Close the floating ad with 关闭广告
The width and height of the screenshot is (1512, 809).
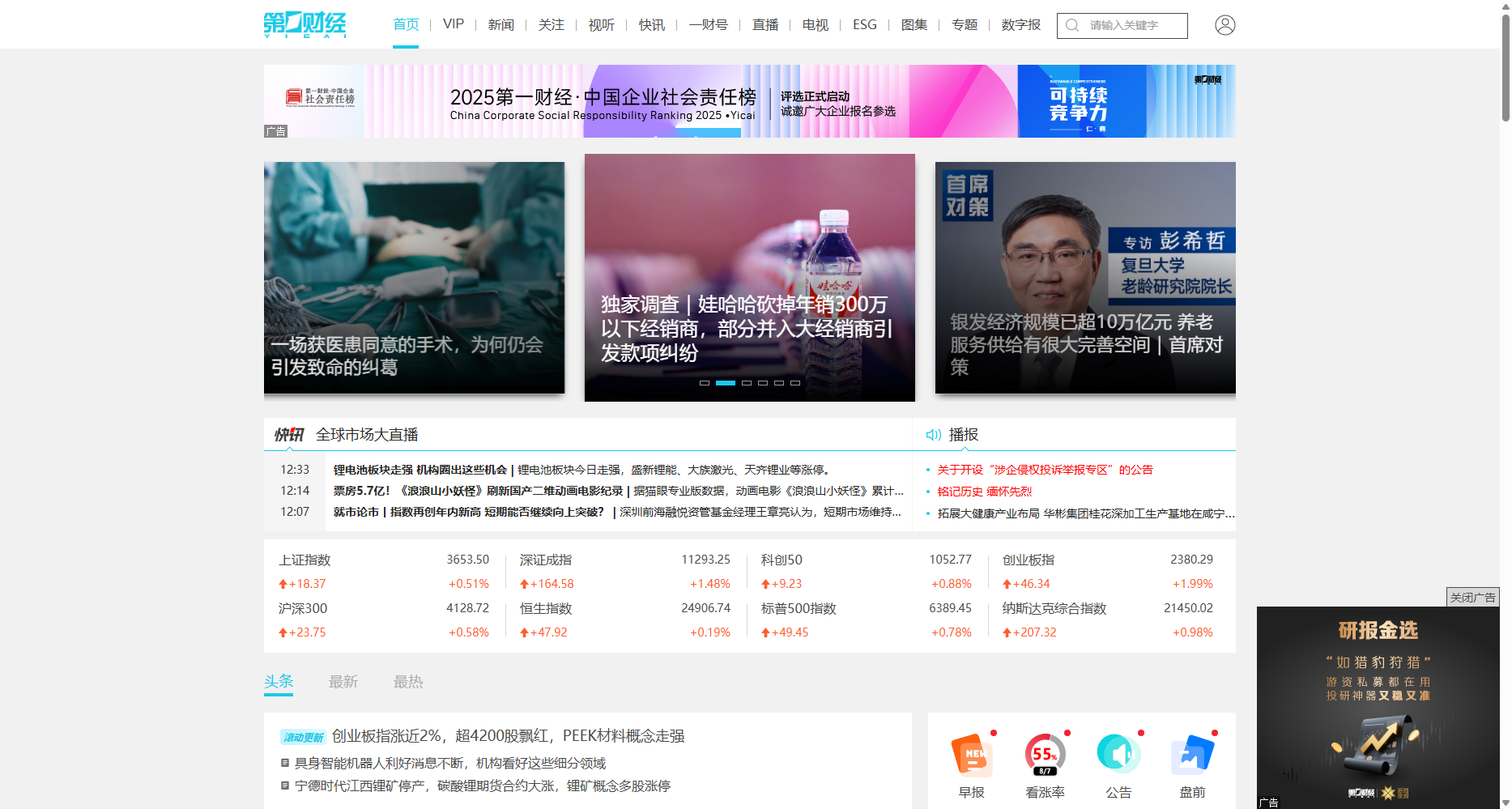click(x=1472, y=597)
